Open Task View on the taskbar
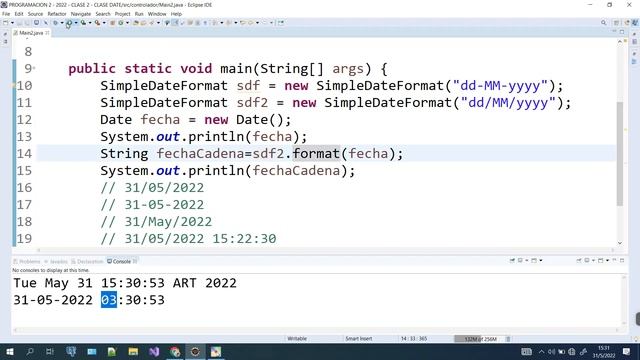The image size is (640, 360). coord(50,351)
